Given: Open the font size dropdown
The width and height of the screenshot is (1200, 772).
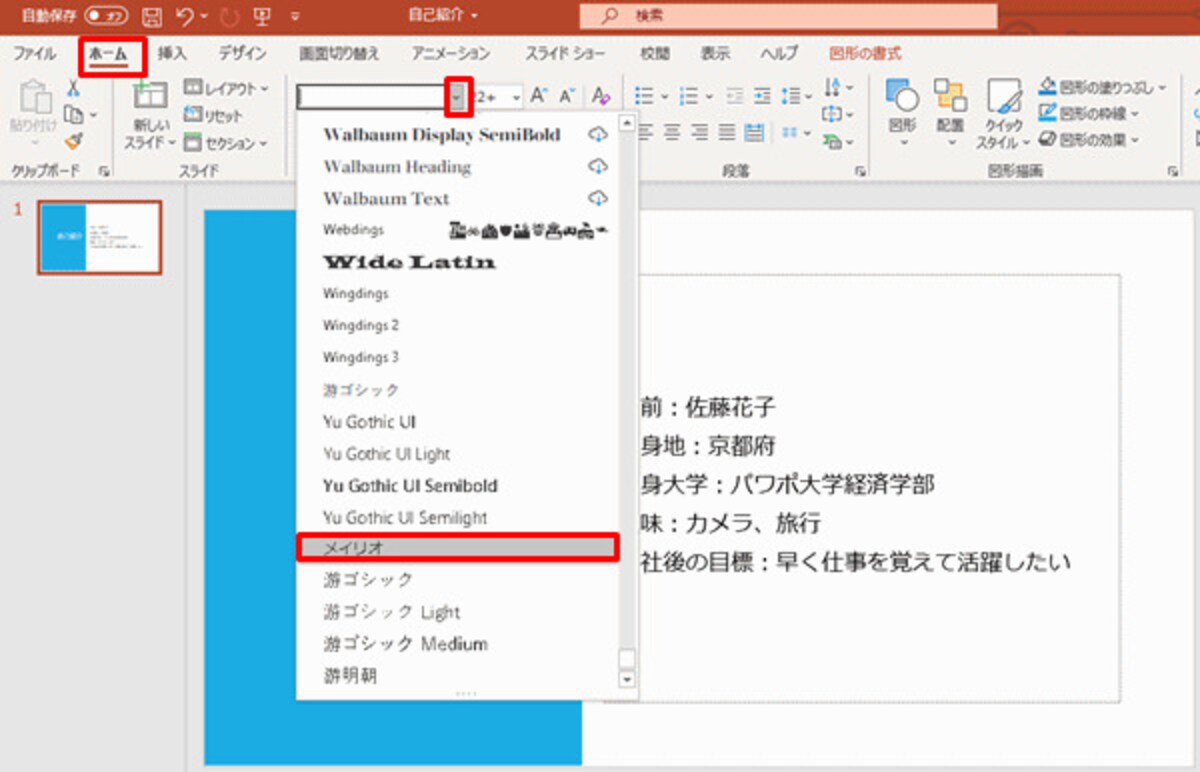Looking at the screenshot, I should click(516, 97).
